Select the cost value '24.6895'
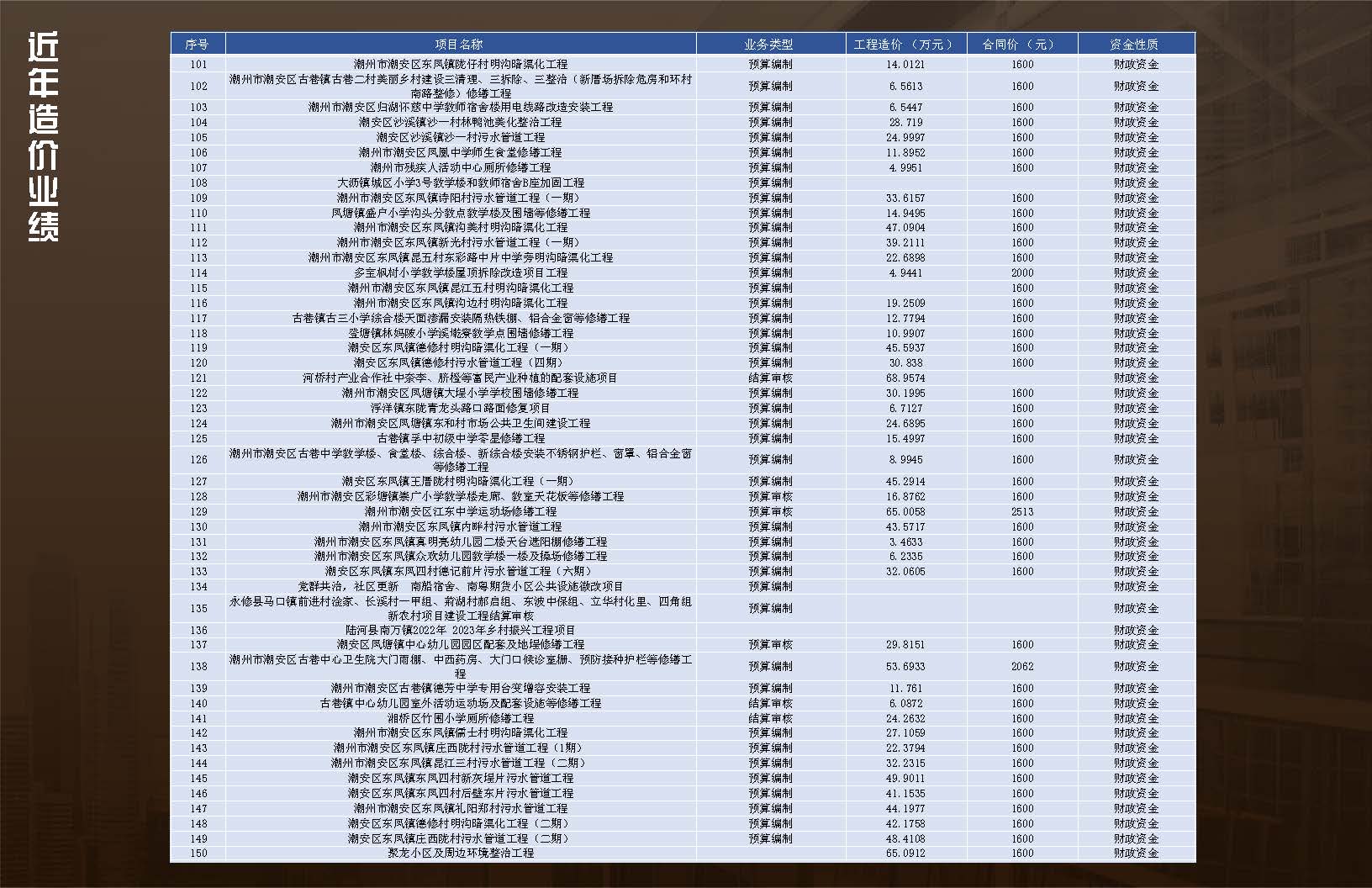Screen dimensions: 1372x888 pyautogui.click(x=905, y=423)
